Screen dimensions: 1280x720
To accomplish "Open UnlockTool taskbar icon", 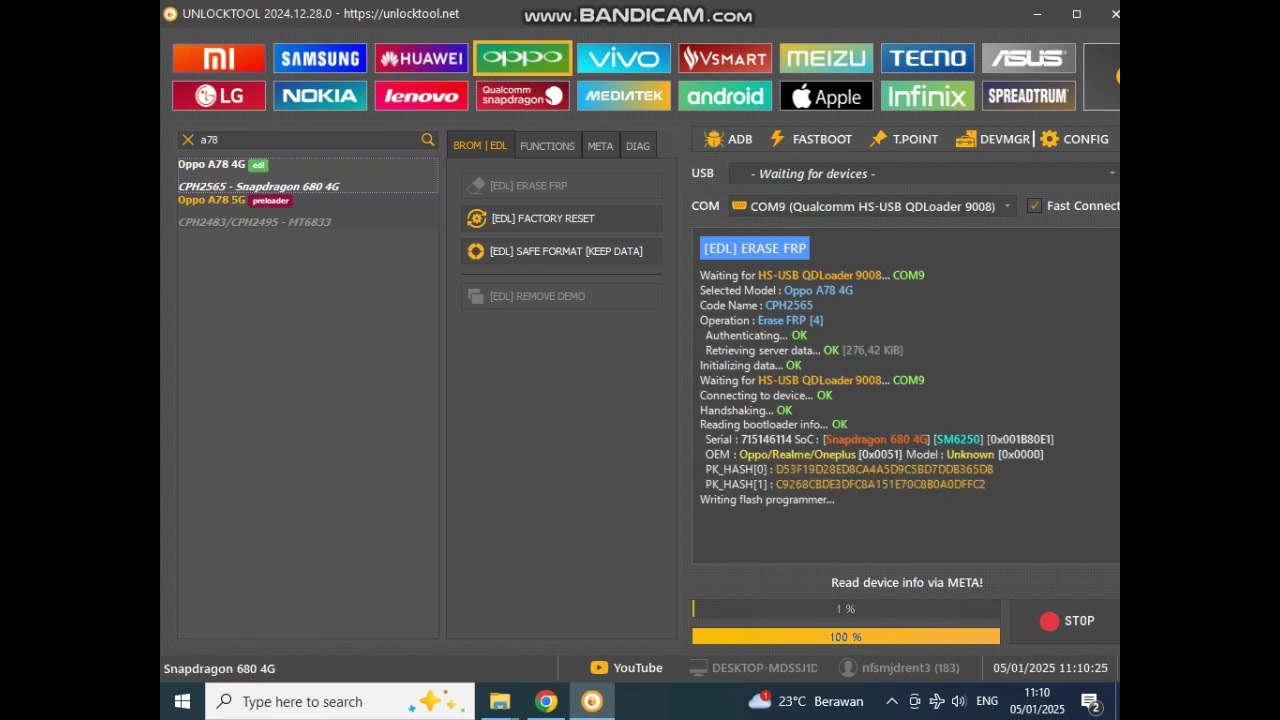I will [592, 702].
